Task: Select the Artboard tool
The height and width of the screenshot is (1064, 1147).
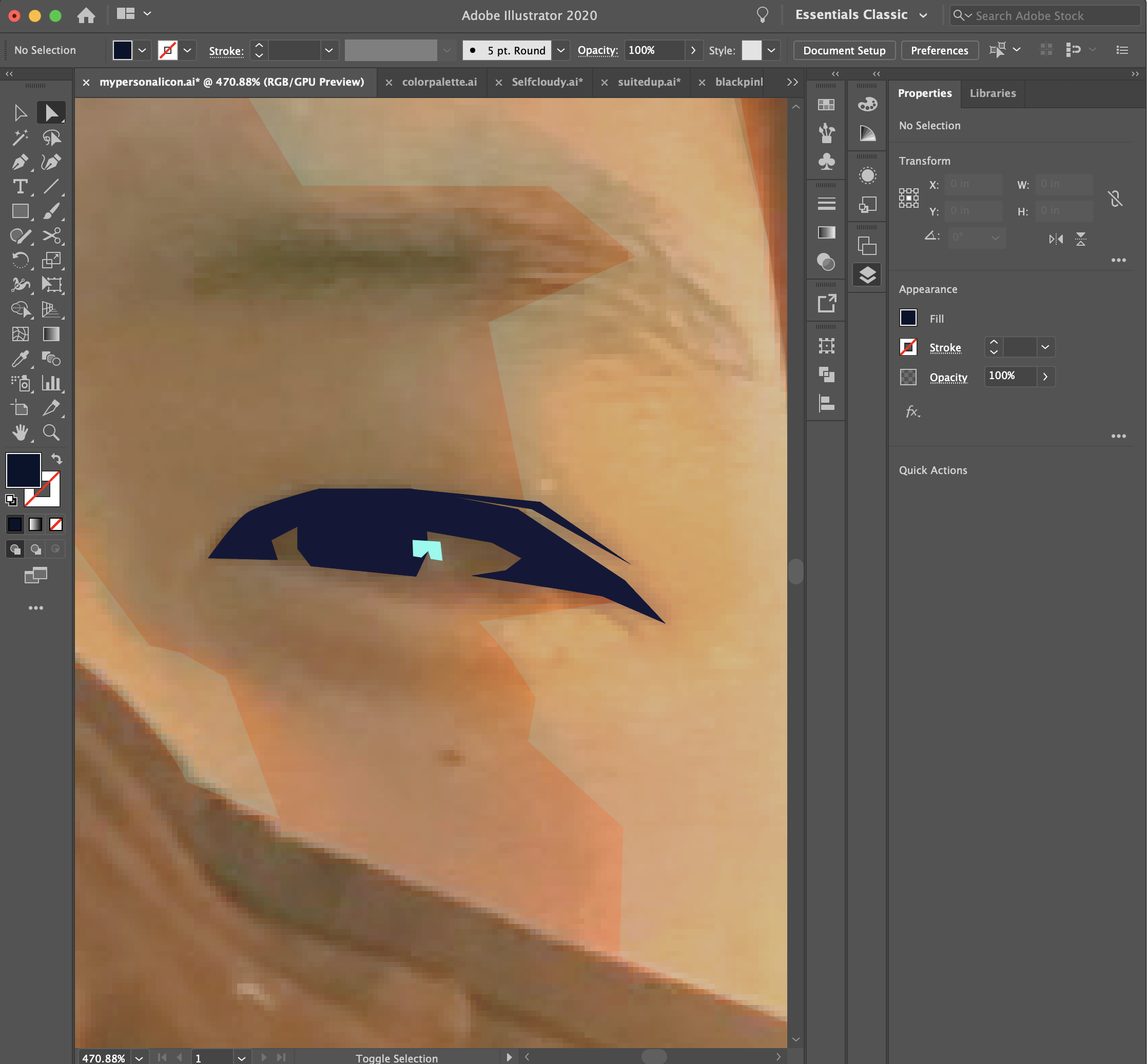Action: pyautogui.click(x=20, y=408)
